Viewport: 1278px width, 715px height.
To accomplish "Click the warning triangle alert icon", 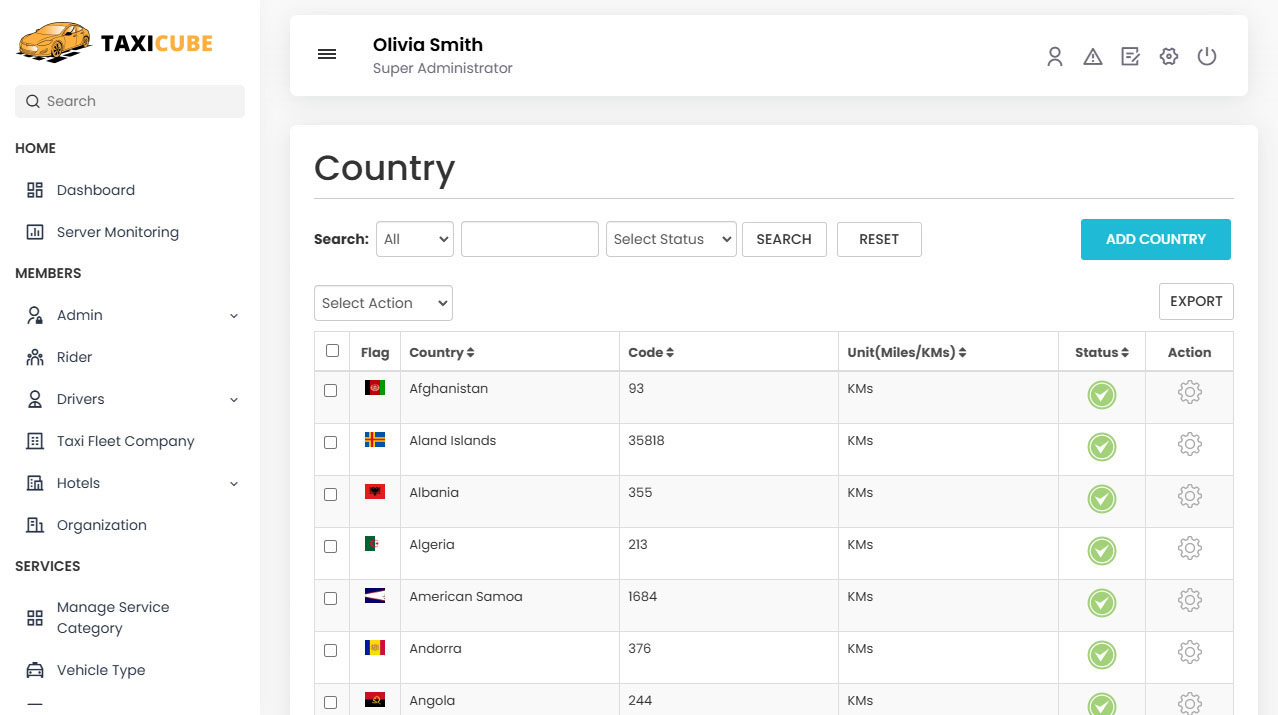I will click(x=1092, y=57).
